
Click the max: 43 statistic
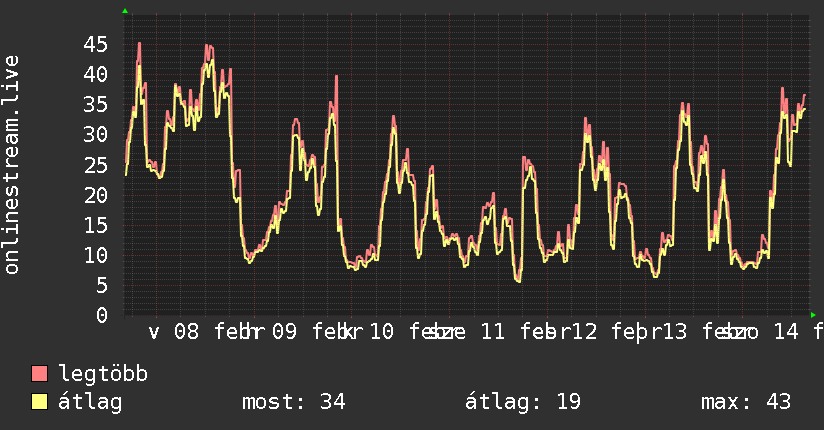click(746, 402)
